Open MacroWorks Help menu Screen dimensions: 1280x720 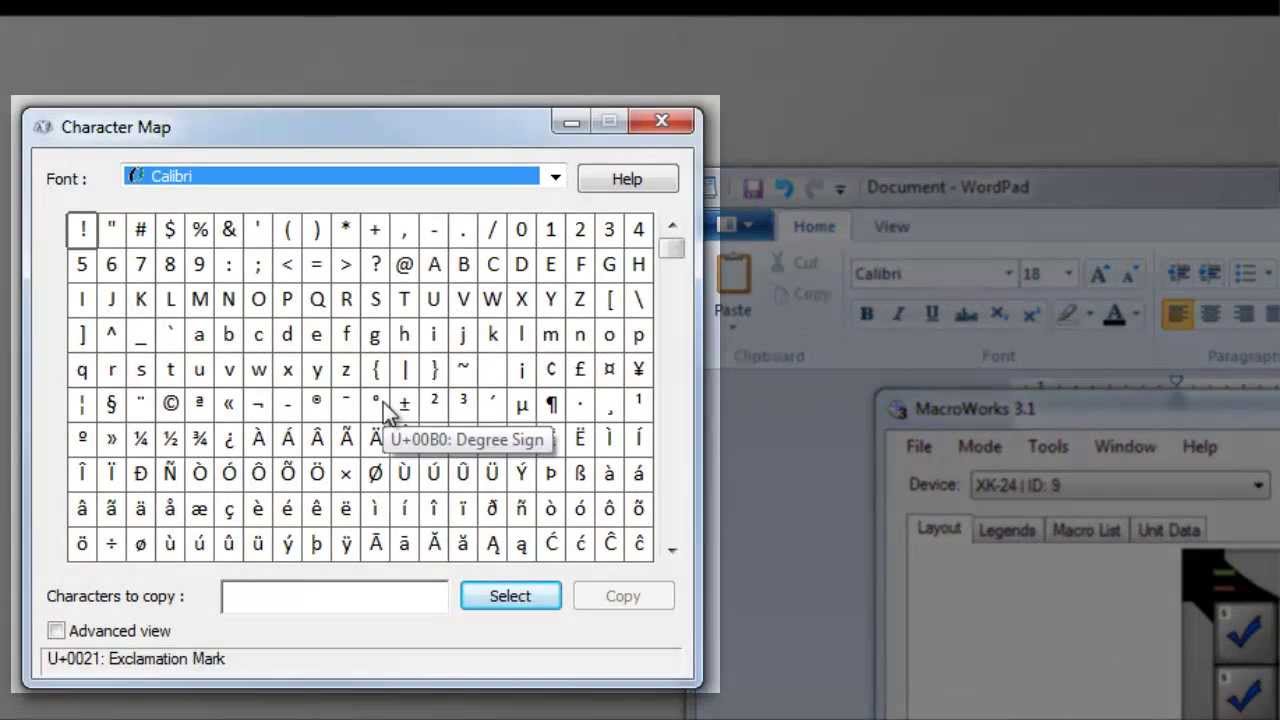tap(1200, 447)
